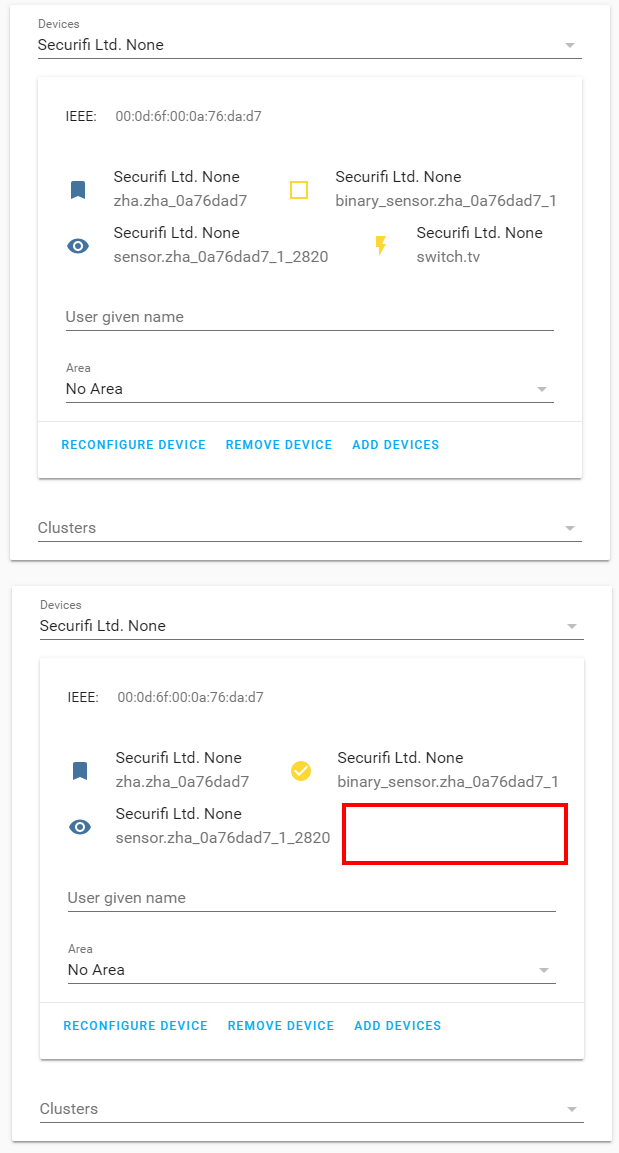Click Remove Device in the bottom card
619x1153 pixels.
281,1026
